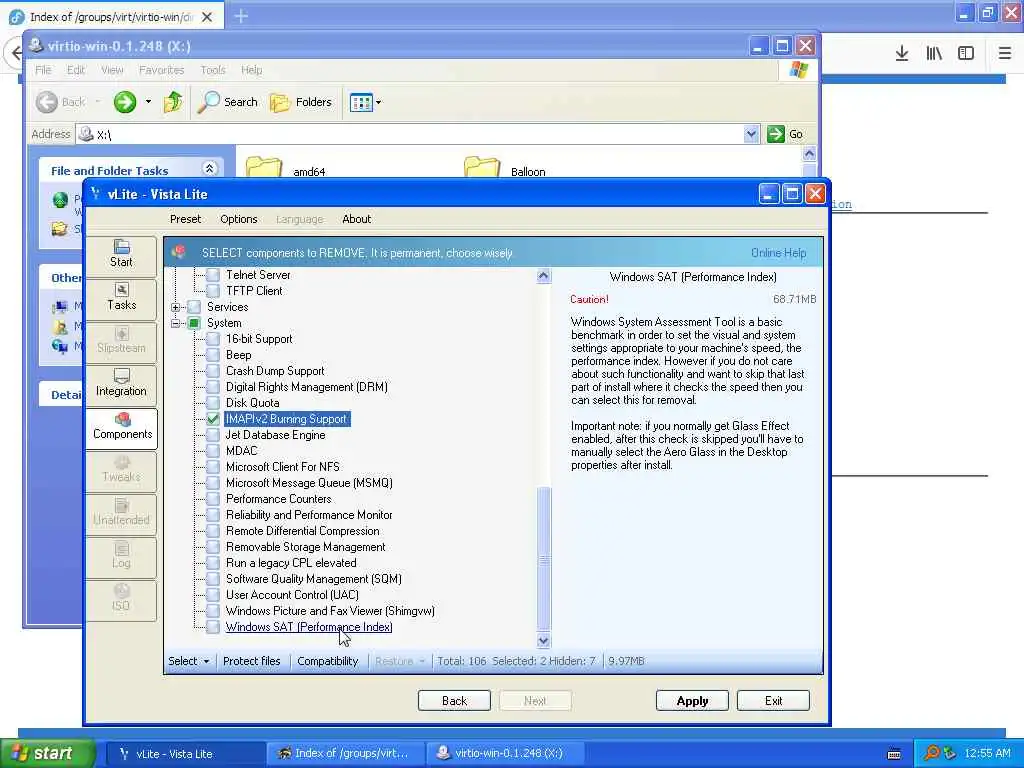Click the browser downloads arrow icon
This screenshot has width=1024, height=768.
[x=902, y=53]
